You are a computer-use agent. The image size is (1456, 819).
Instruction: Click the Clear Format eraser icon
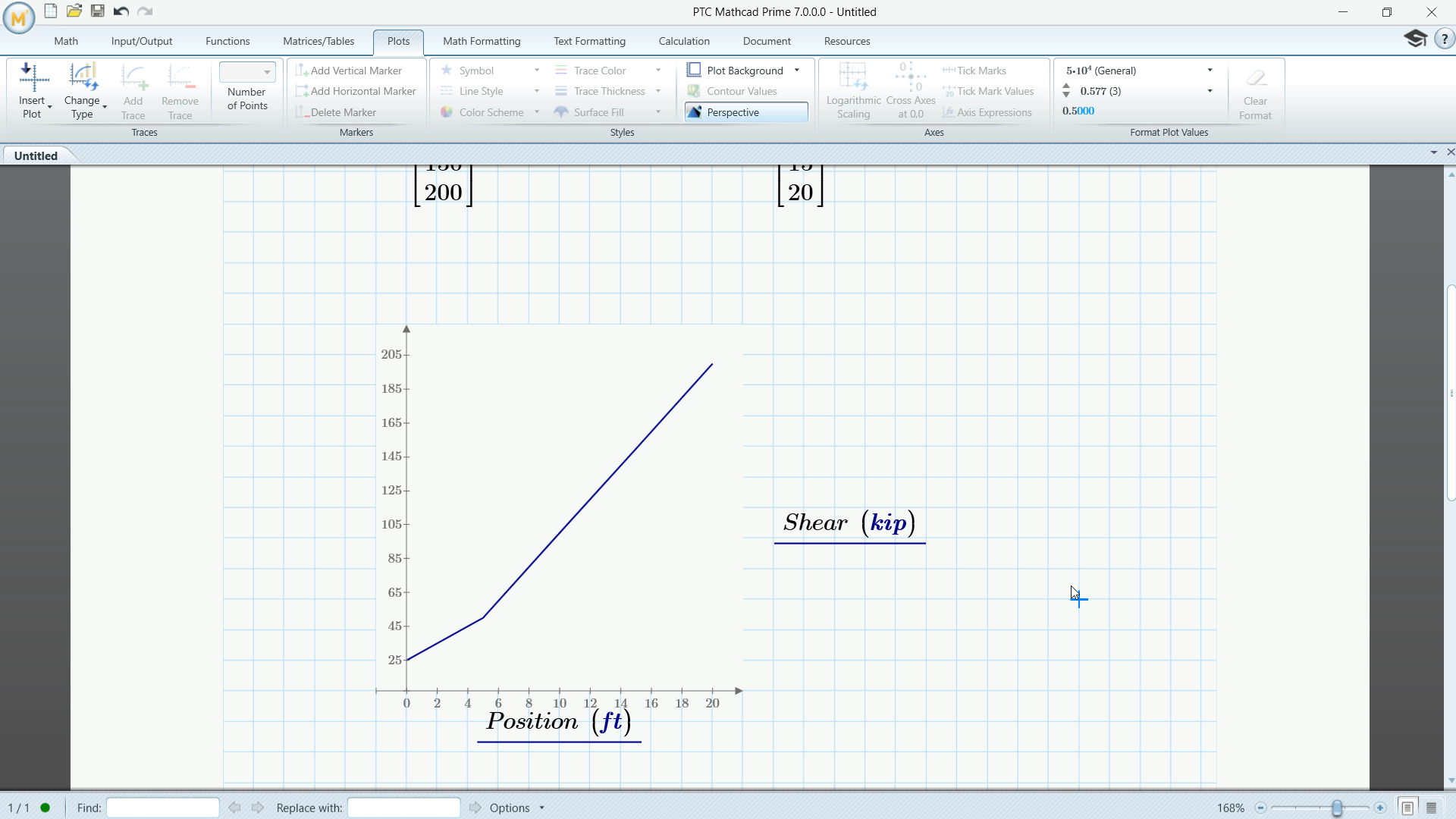1256,78
